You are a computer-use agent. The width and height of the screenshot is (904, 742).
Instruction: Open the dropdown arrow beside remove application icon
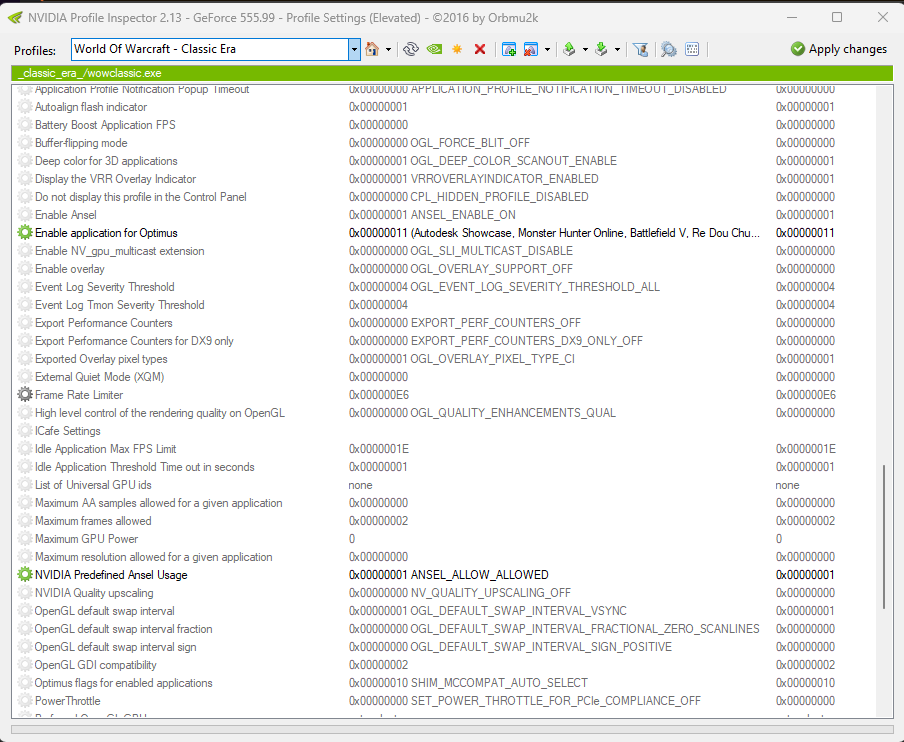tap(547, 50)
